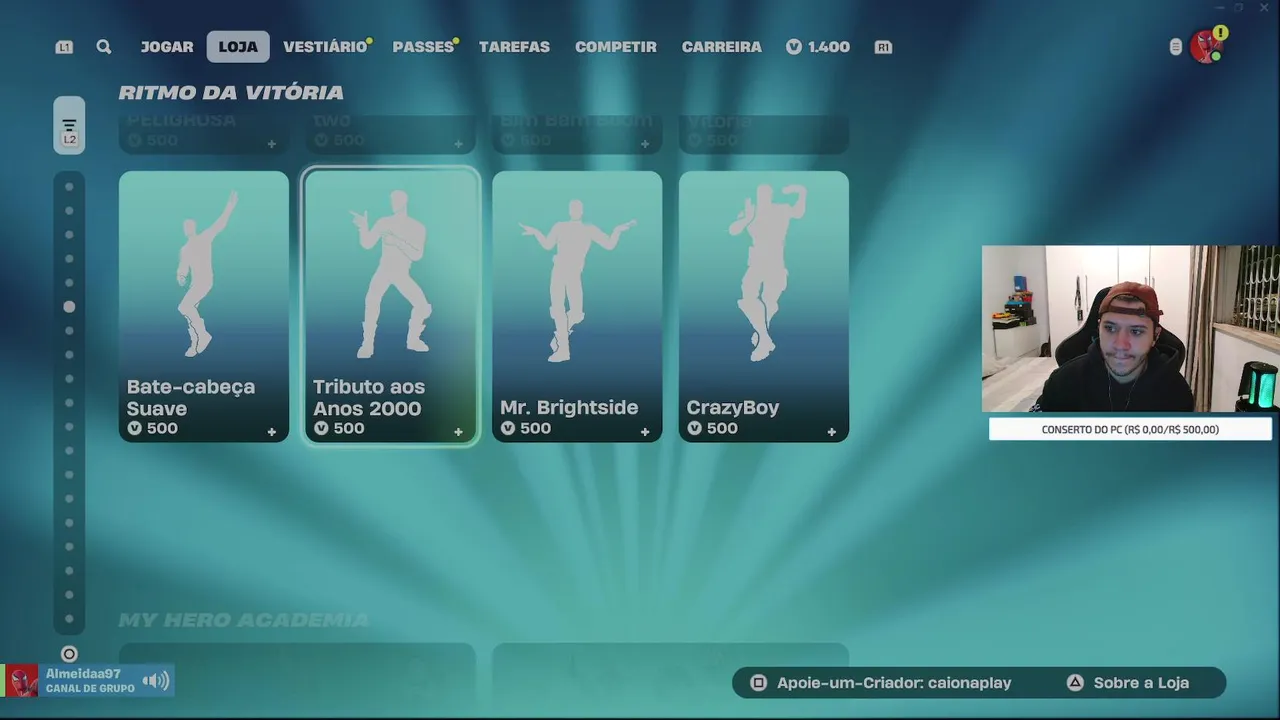
Task: Click Apoie-um-Criador: caionaplay button
Action: [881, 683]
